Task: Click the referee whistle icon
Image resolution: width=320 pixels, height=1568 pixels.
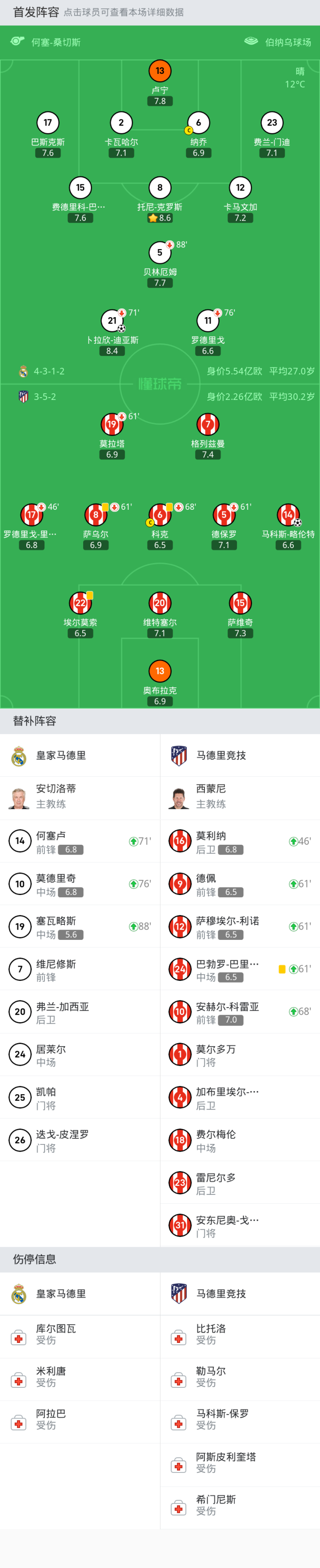Action: (18, 41)
